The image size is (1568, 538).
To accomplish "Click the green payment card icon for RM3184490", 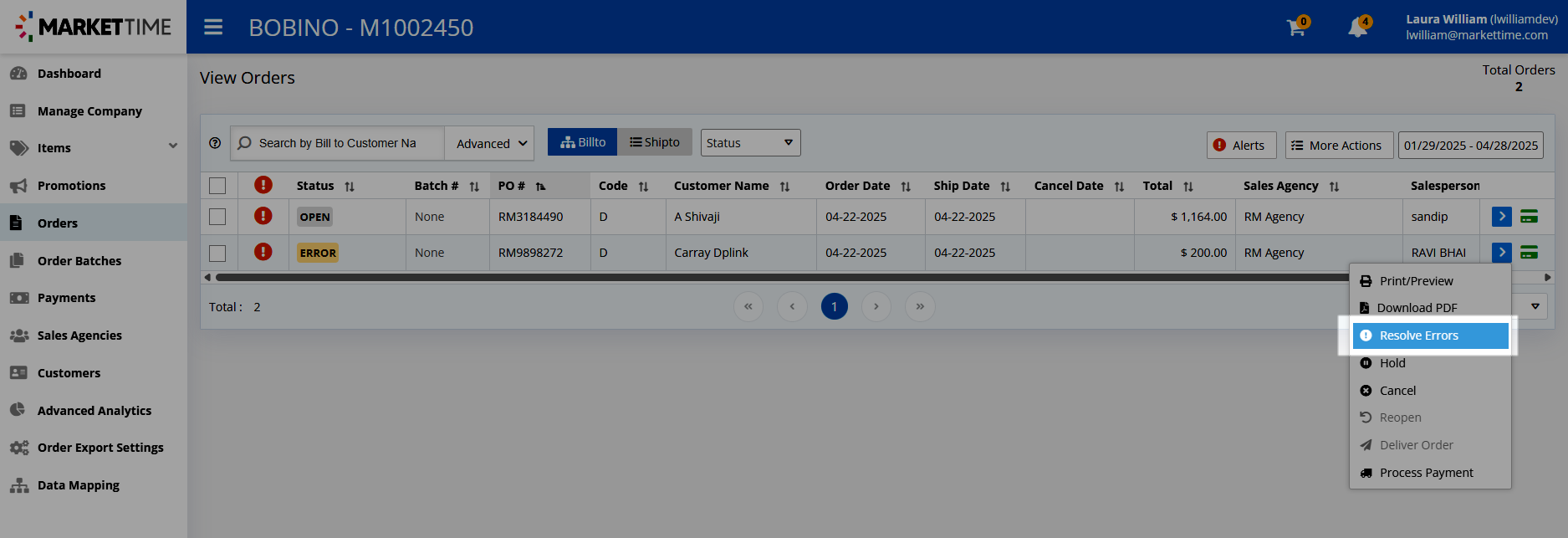I will coord(1529,217).
